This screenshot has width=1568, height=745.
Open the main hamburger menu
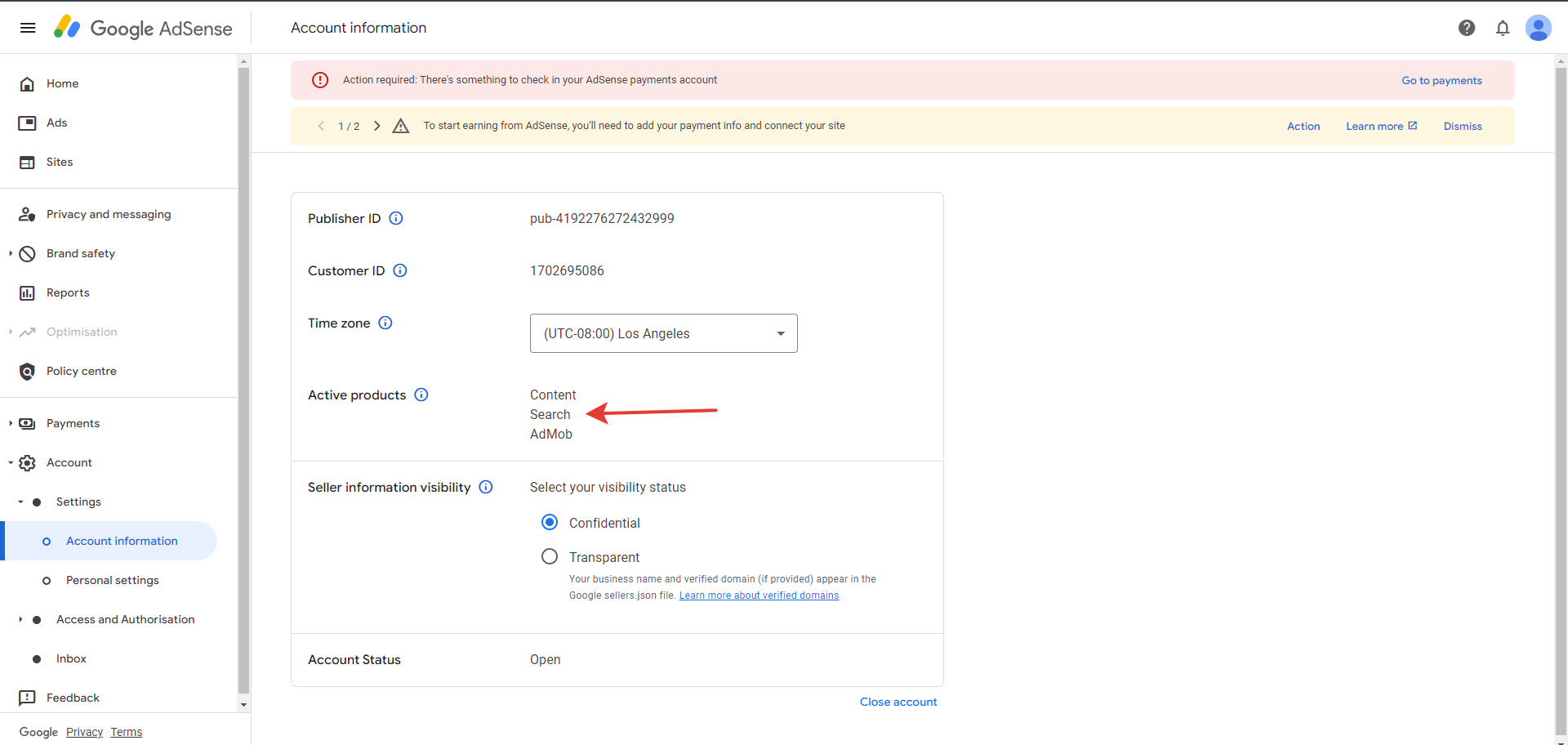(28, 28)
